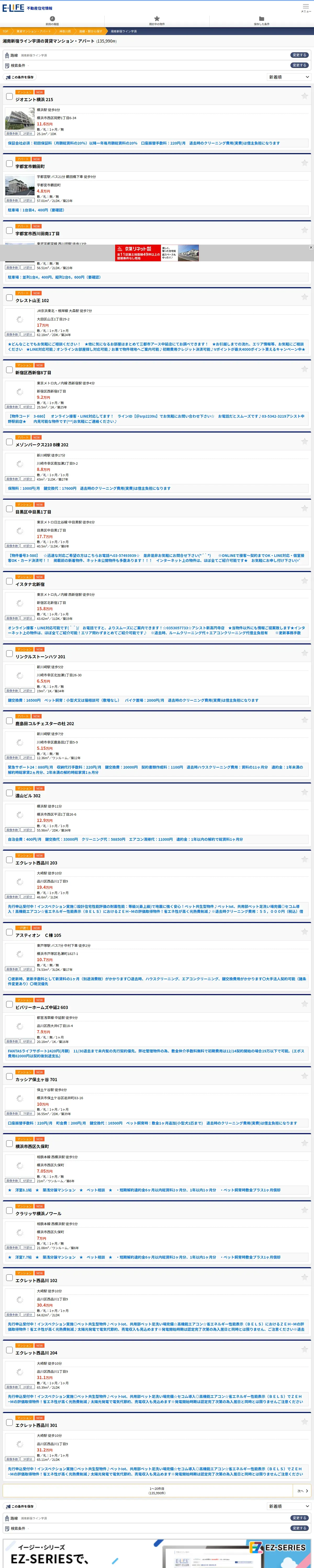Favorite 鹿島田コルチェスターの杜 202 star
The height and width of the screenshot is (1568, 314).
[304, 719]
